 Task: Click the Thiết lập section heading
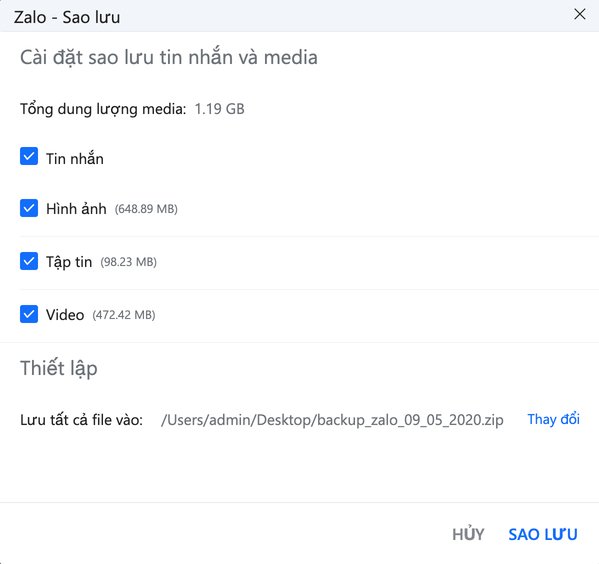pos(59,369)
